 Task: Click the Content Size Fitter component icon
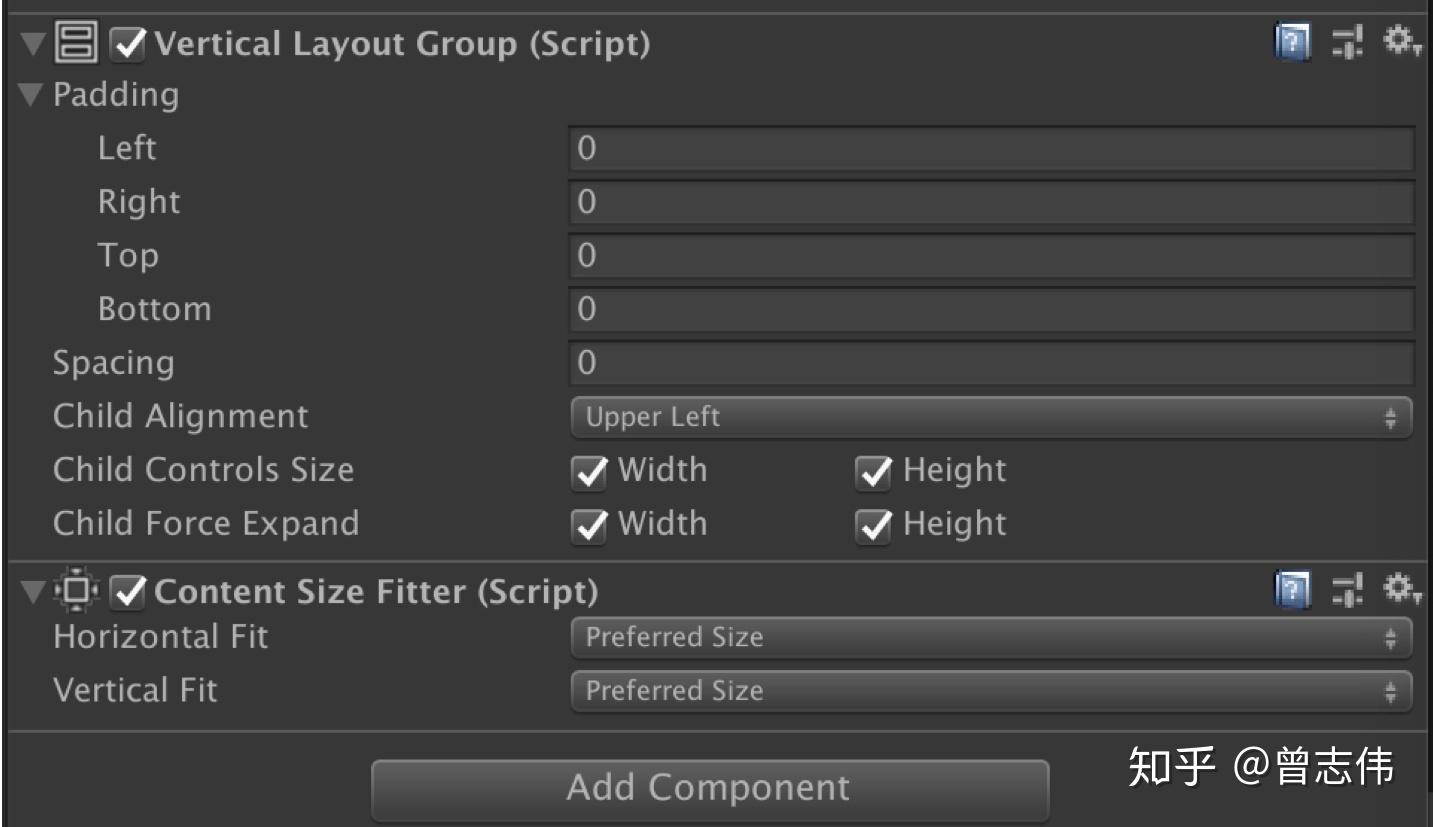[x=75, y=591]
